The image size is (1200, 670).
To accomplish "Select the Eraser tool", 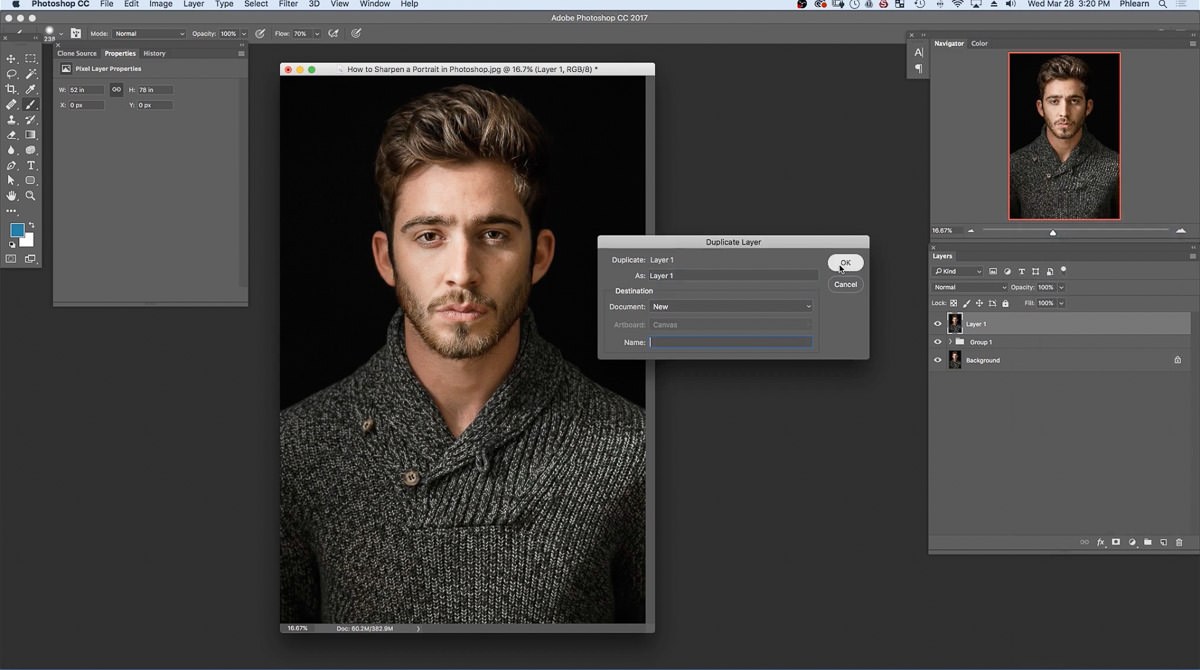I will pyautogui.click(x=11, y=134).
